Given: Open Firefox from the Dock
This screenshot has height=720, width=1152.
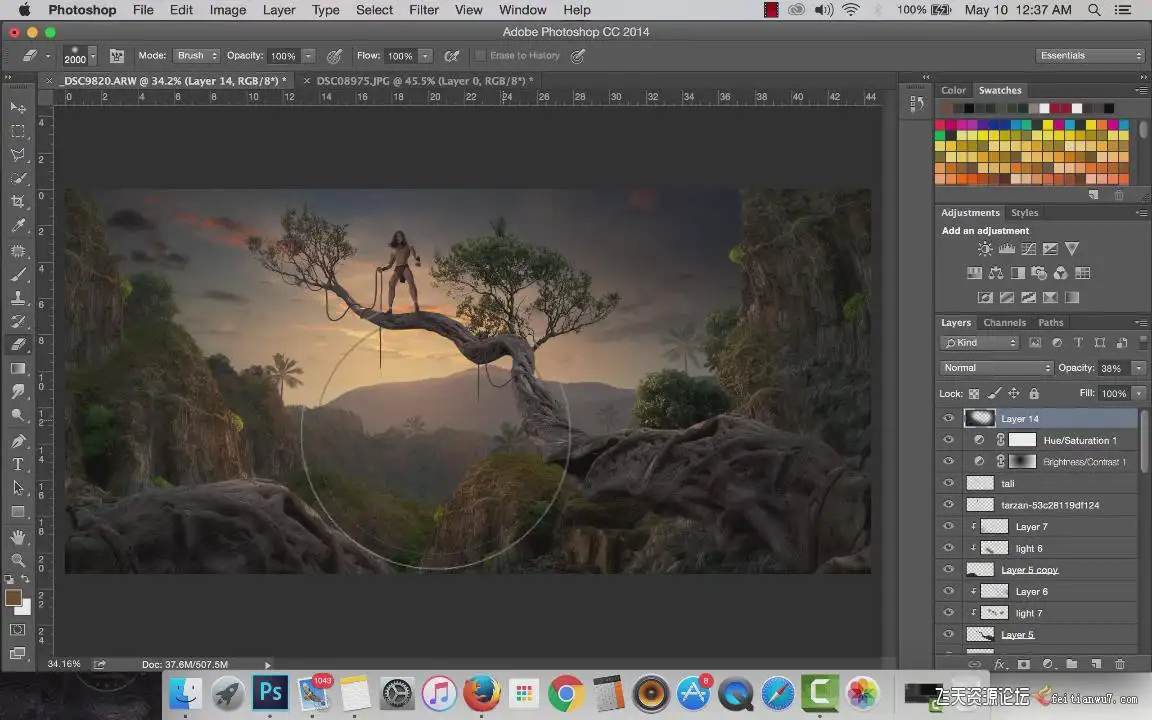Looking at the screenshot, I should 482,693.
